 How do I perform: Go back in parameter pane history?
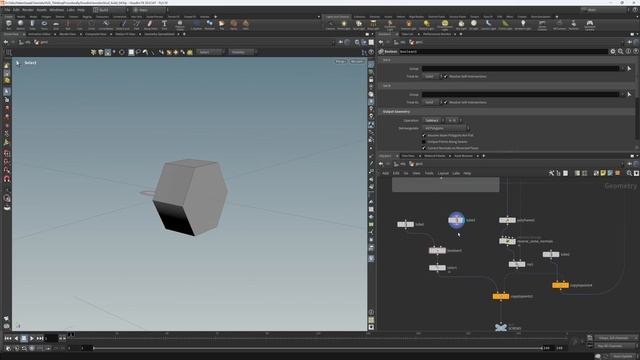[380, 42]
